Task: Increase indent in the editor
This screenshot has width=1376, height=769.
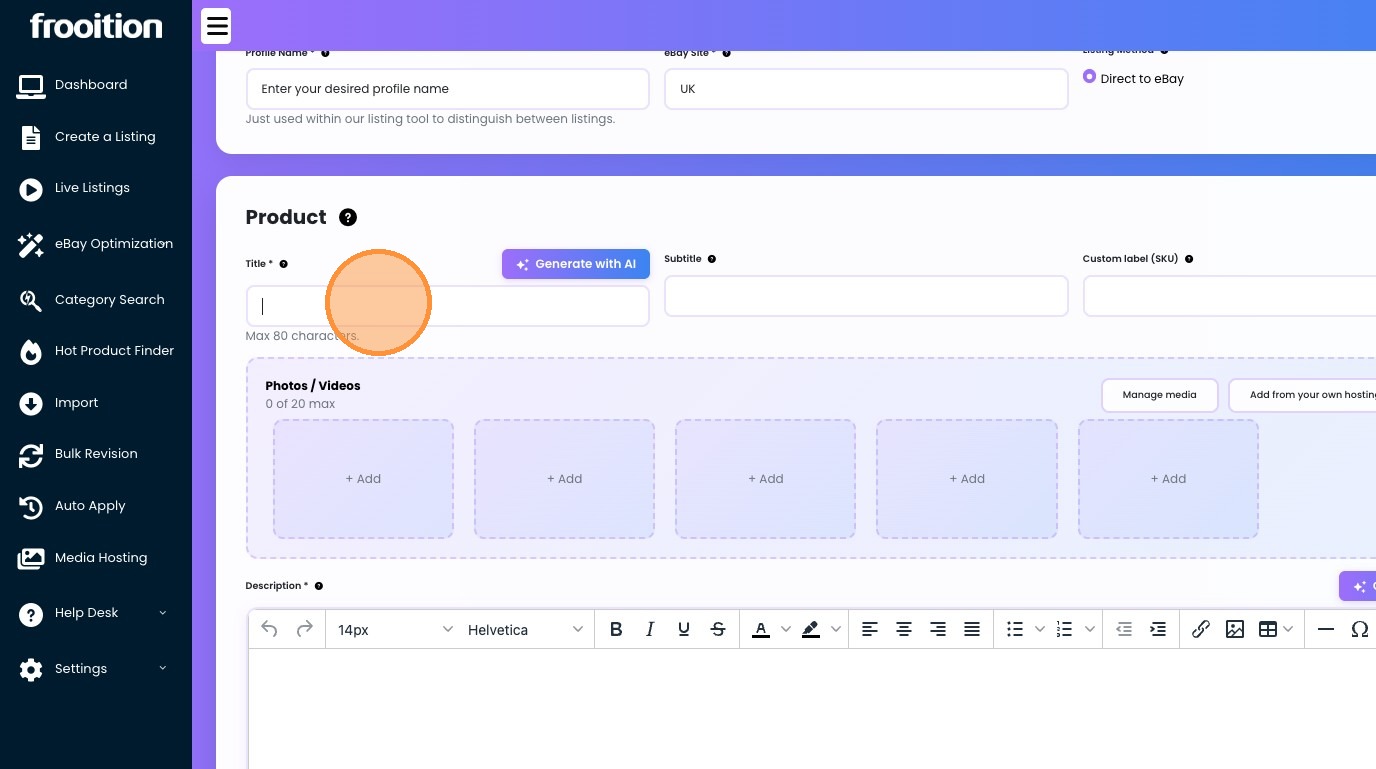Action: coord(1158,629)
